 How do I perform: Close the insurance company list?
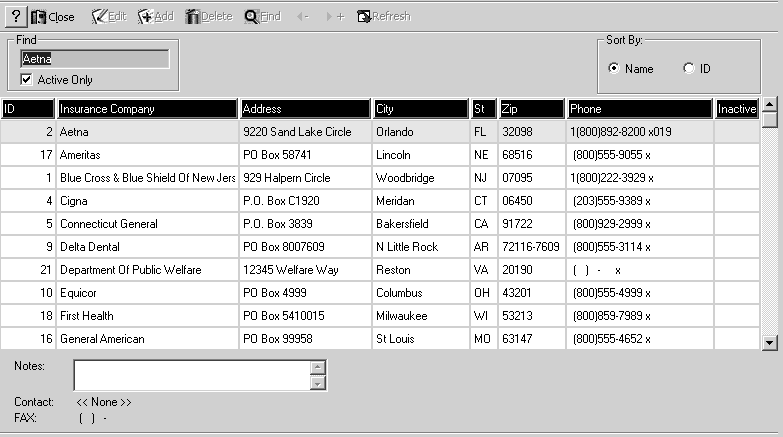[x=52, y=17]
